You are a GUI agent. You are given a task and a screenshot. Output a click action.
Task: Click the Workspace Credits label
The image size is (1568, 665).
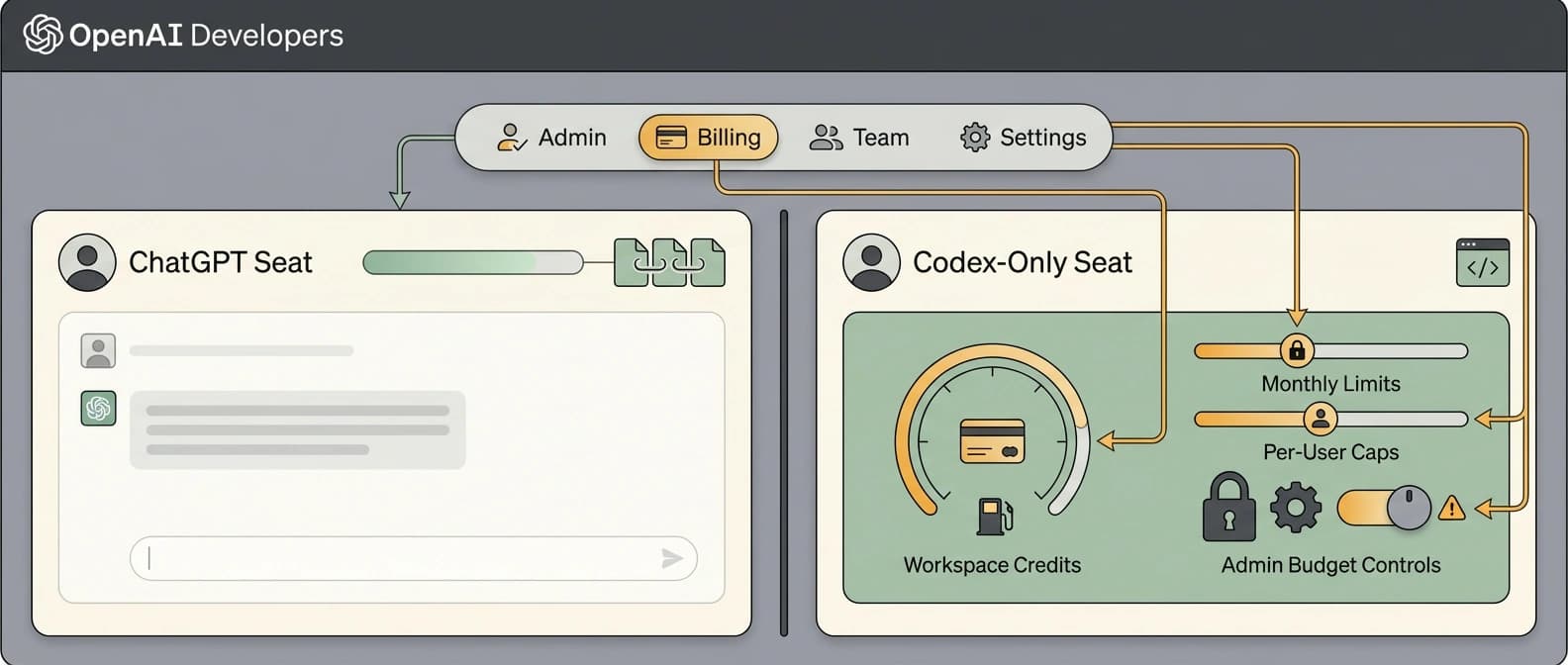(992, 565)
